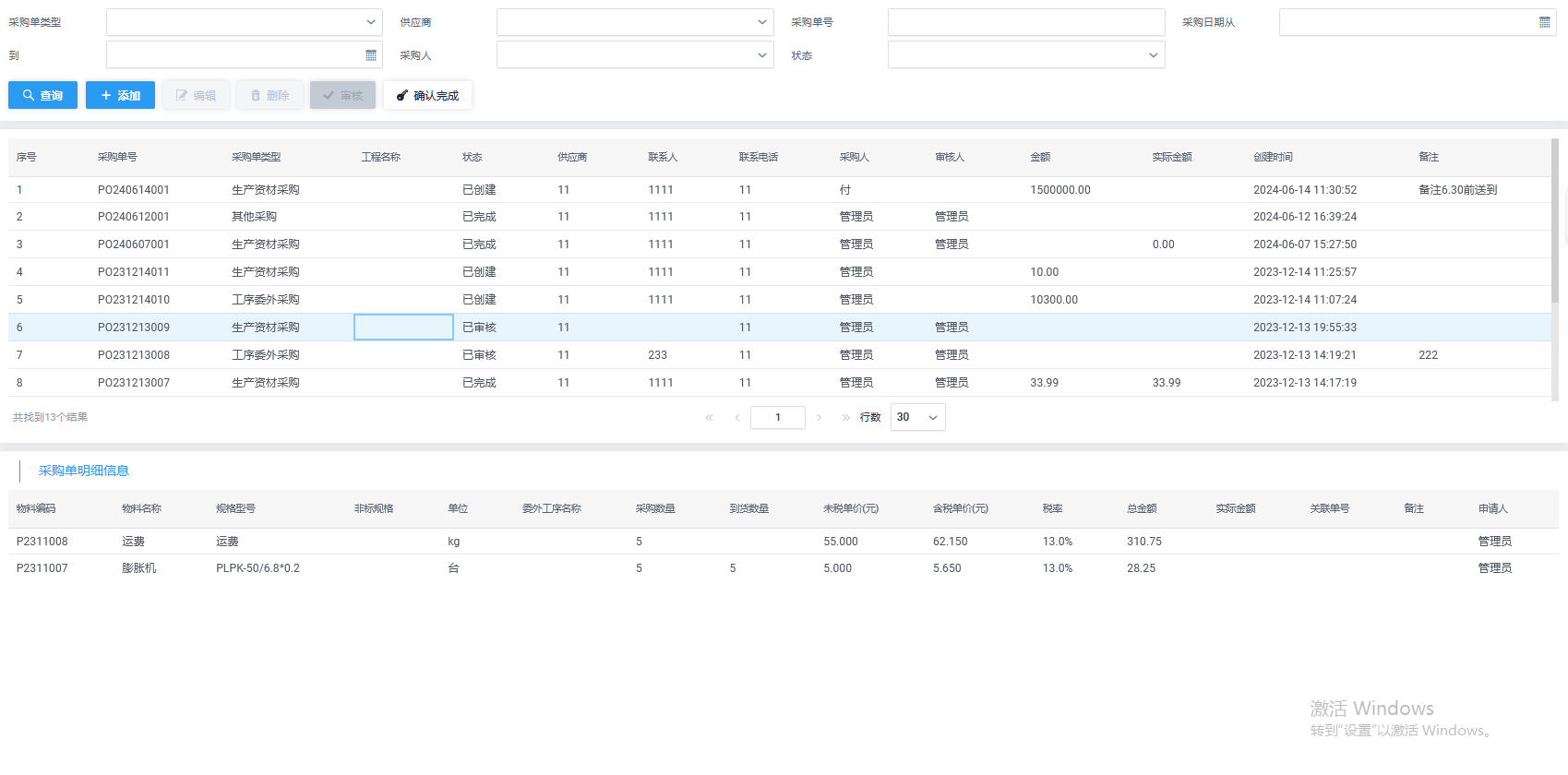
Task: Click the 删除 delete button
Action: click(x=269, y=95)
